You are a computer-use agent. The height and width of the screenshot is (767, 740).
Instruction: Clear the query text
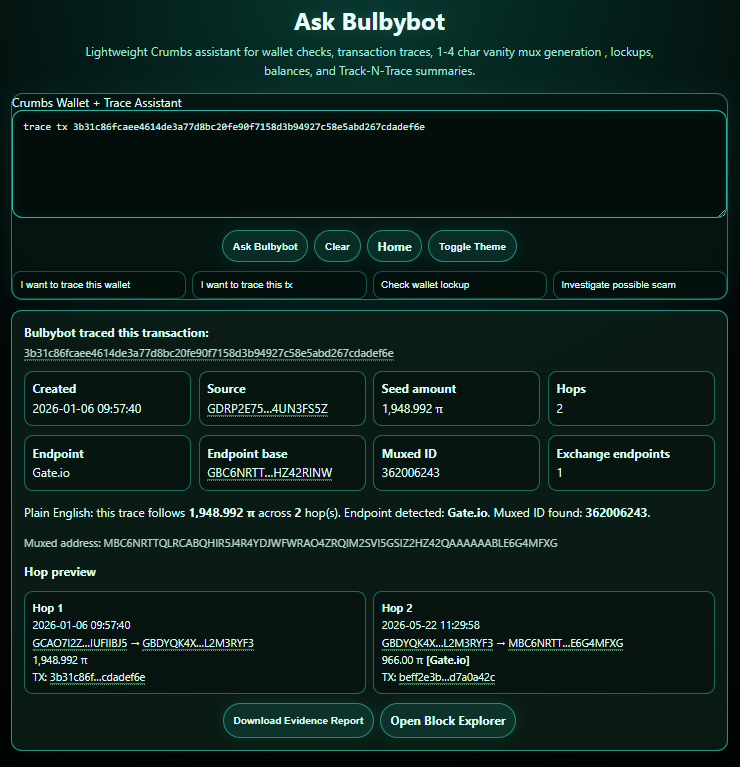[x=337, y=247]
